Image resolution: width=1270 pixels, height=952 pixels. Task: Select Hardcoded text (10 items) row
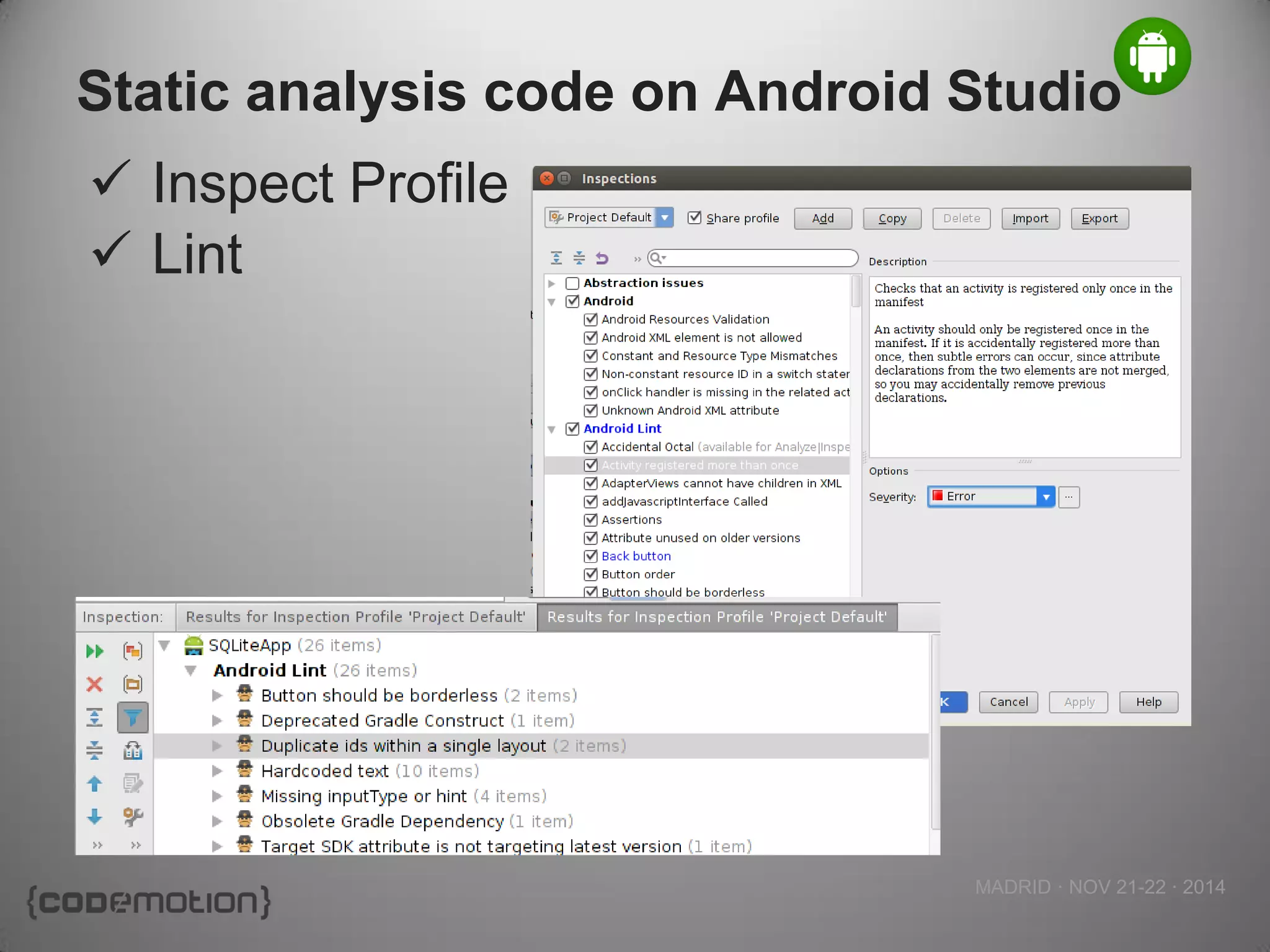click(x=541, y=771)
